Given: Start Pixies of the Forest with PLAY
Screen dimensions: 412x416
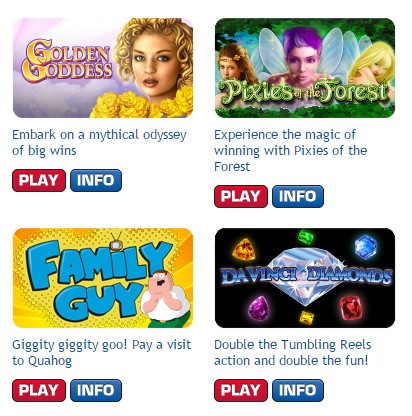Looking at the screenshot, I should point(241,196).
